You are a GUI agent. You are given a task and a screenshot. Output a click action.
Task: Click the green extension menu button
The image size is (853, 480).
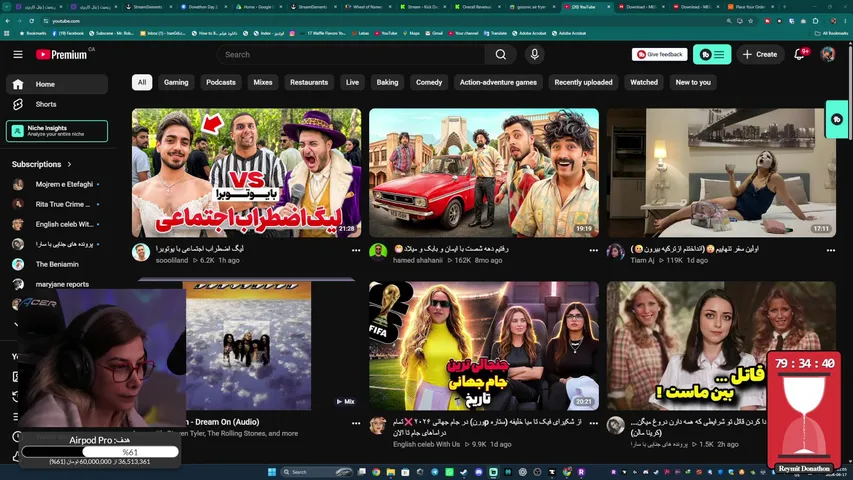click(x=712, y=54)
